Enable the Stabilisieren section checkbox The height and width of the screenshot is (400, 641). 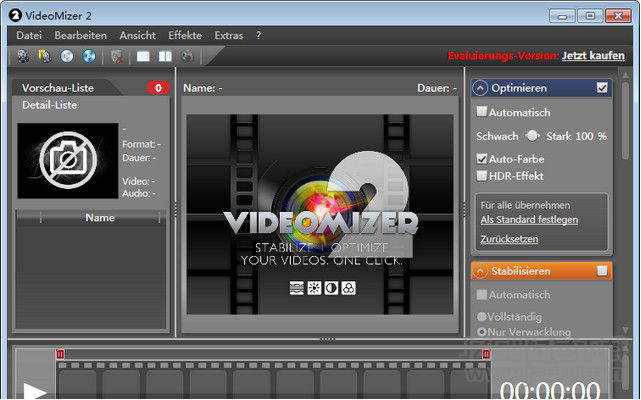pos(602,270)
